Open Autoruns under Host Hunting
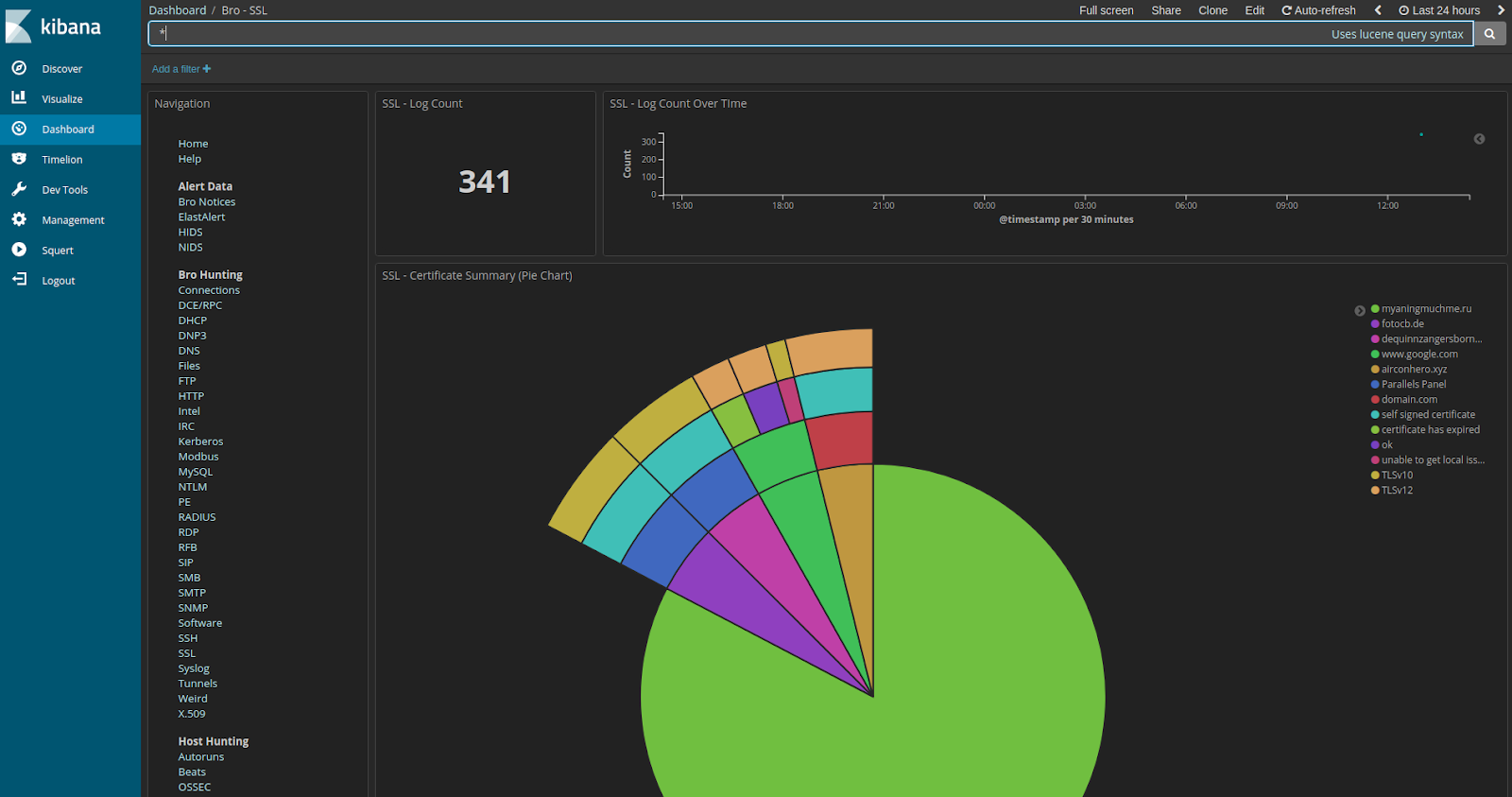The height and width of the screenshot is (797, 1512). pyautogui.click(x=201, y=756)
